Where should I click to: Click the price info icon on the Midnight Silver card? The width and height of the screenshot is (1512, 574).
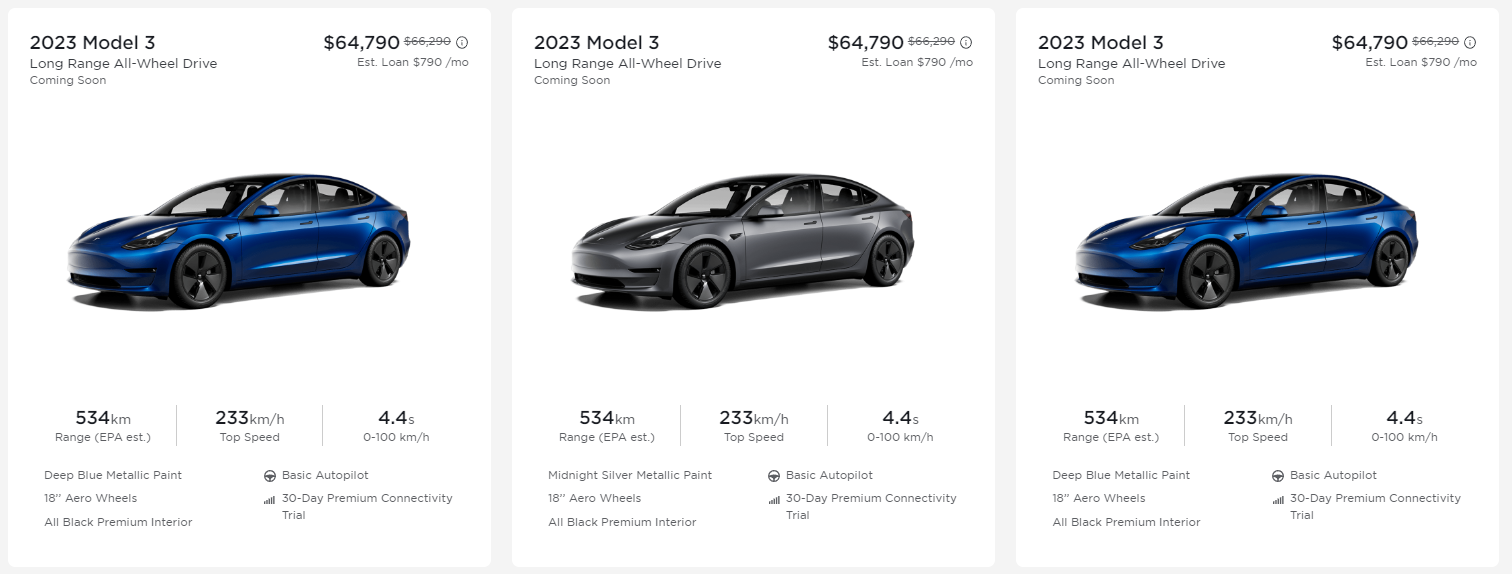(966, 43)
